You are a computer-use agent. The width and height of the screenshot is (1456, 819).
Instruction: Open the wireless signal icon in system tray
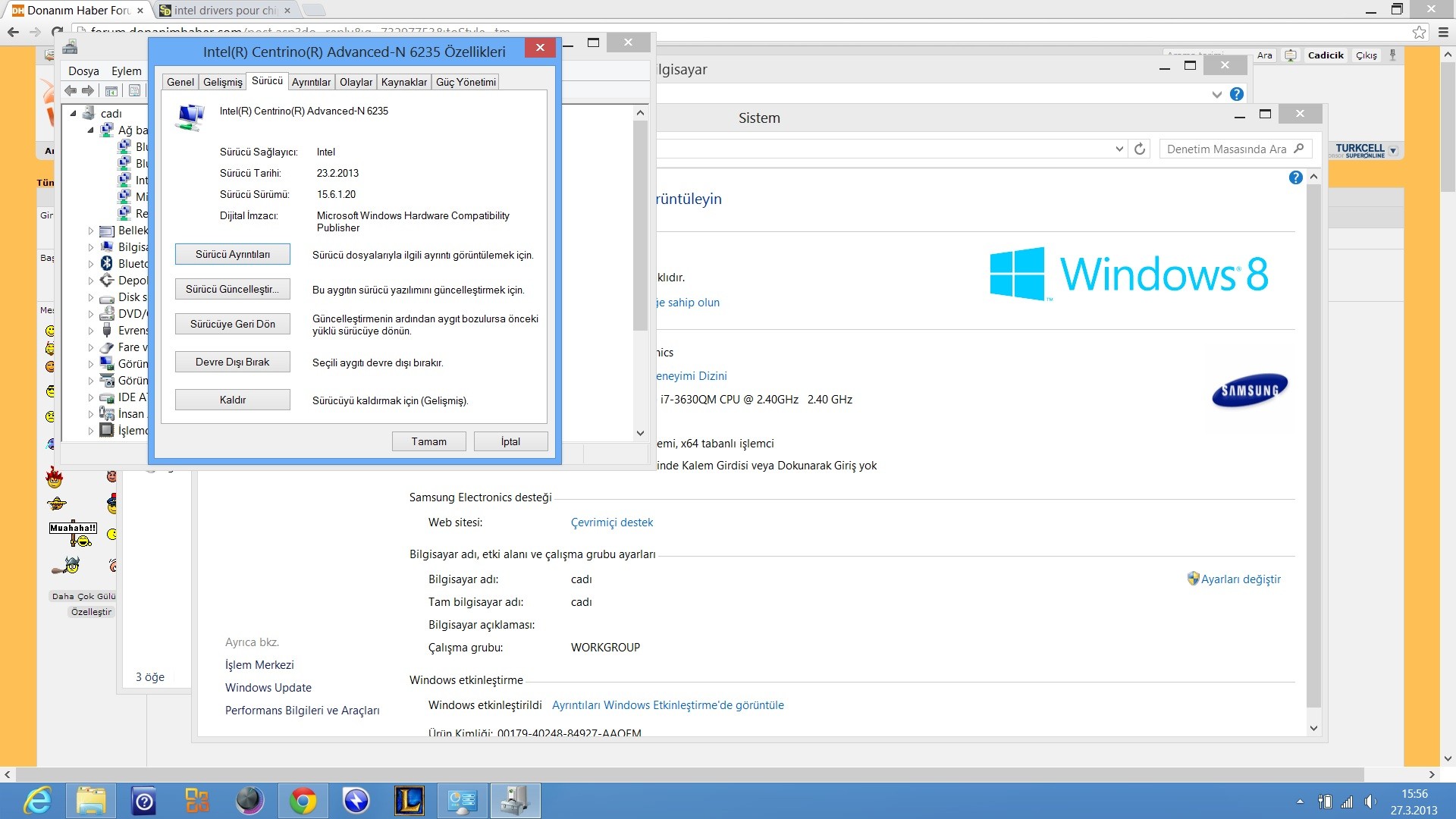pyautogui.click(x=1347, y=802)
